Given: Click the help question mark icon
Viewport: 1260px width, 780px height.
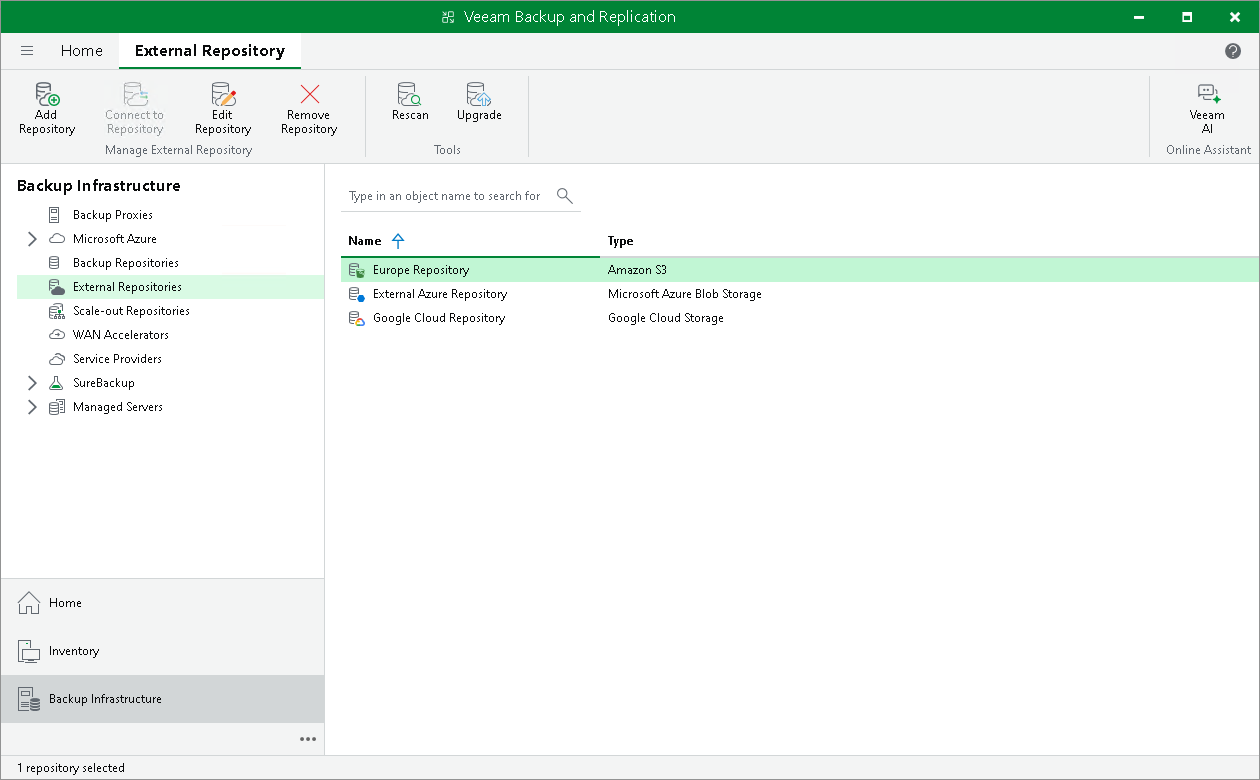Looking at the screenshot, I should (1233, 51).
